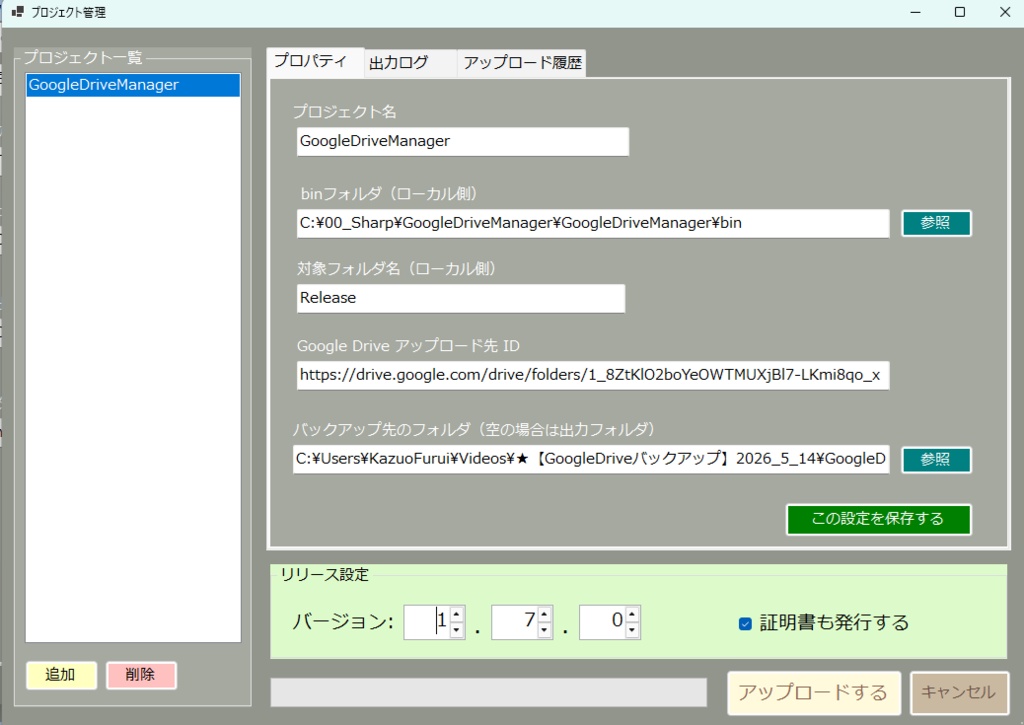
Task: Maximize the プロジェクト管理 window
Action: pos(960,12)
